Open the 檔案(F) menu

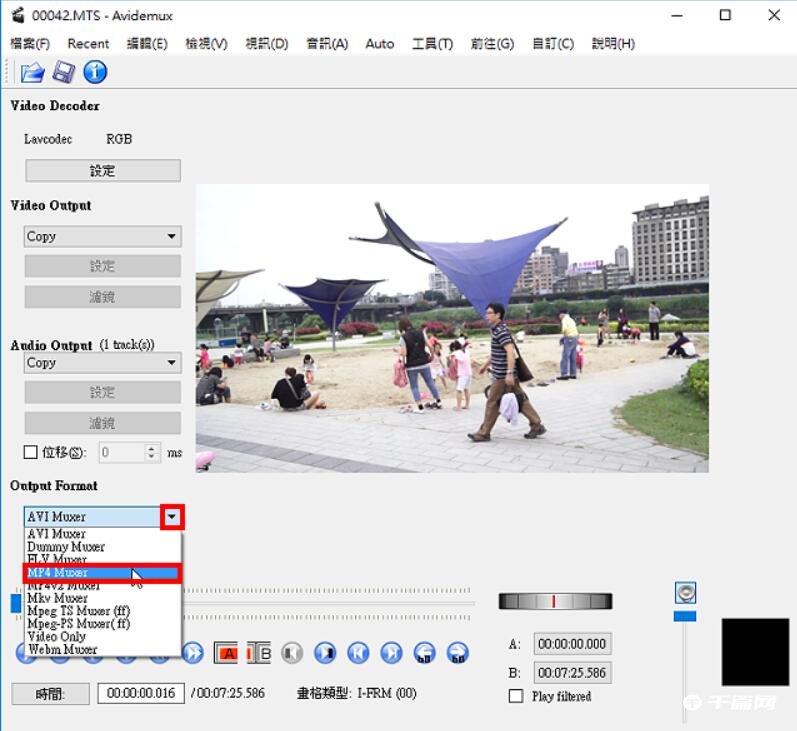pos(30,44)
